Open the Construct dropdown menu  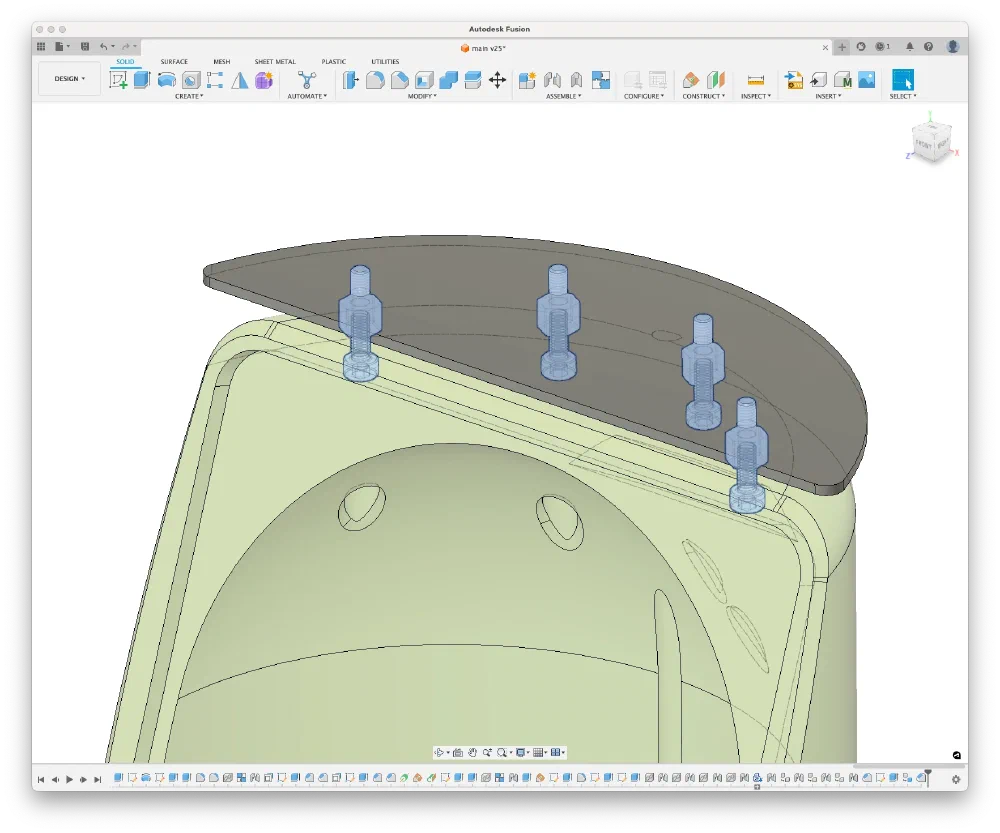pos(704,96)
